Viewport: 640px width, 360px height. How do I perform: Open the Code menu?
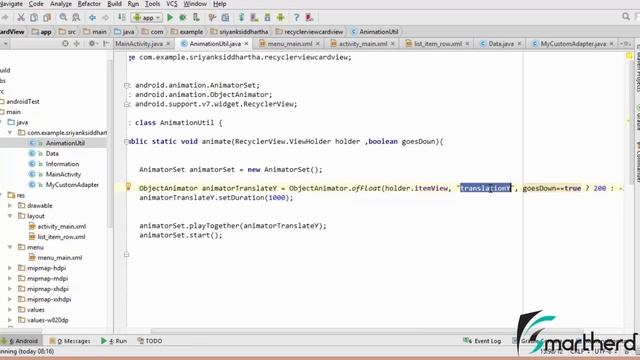[x=36, y=4]
